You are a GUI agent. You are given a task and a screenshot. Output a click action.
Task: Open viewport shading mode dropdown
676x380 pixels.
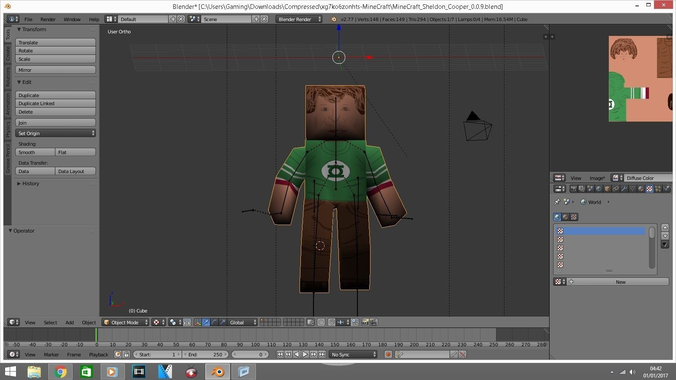(159, 322)
